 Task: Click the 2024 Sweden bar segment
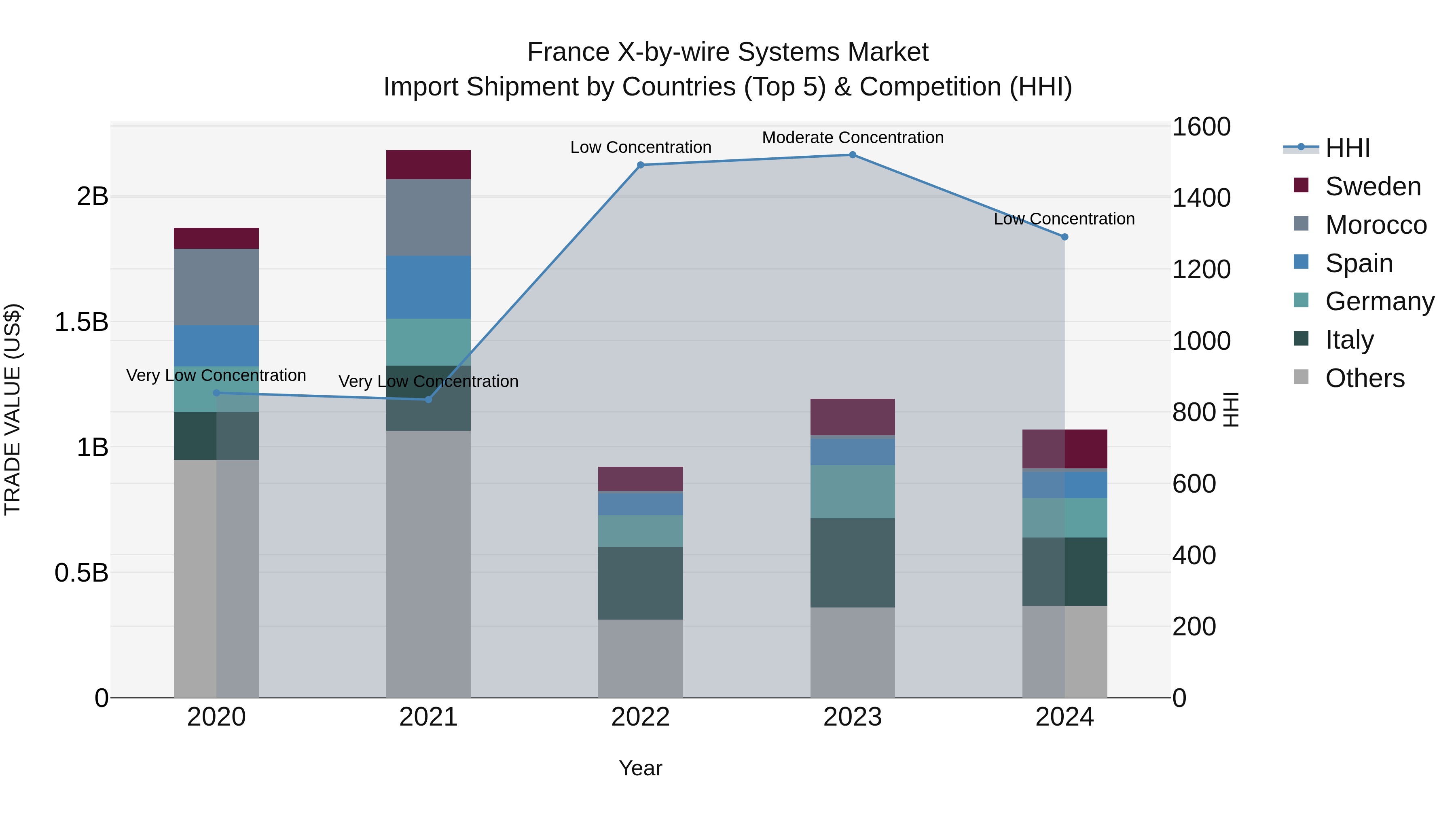coord(1065,449)
